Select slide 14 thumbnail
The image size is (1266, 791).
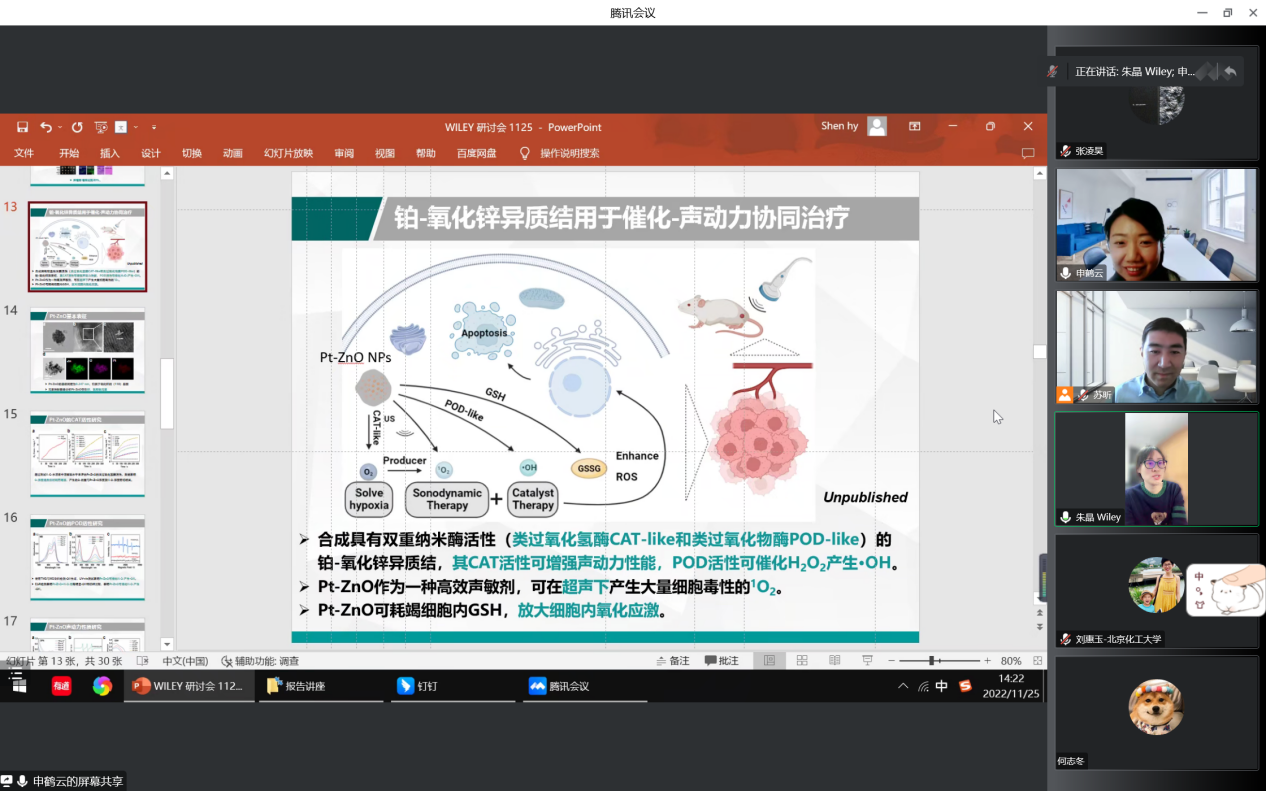(88, 351)
